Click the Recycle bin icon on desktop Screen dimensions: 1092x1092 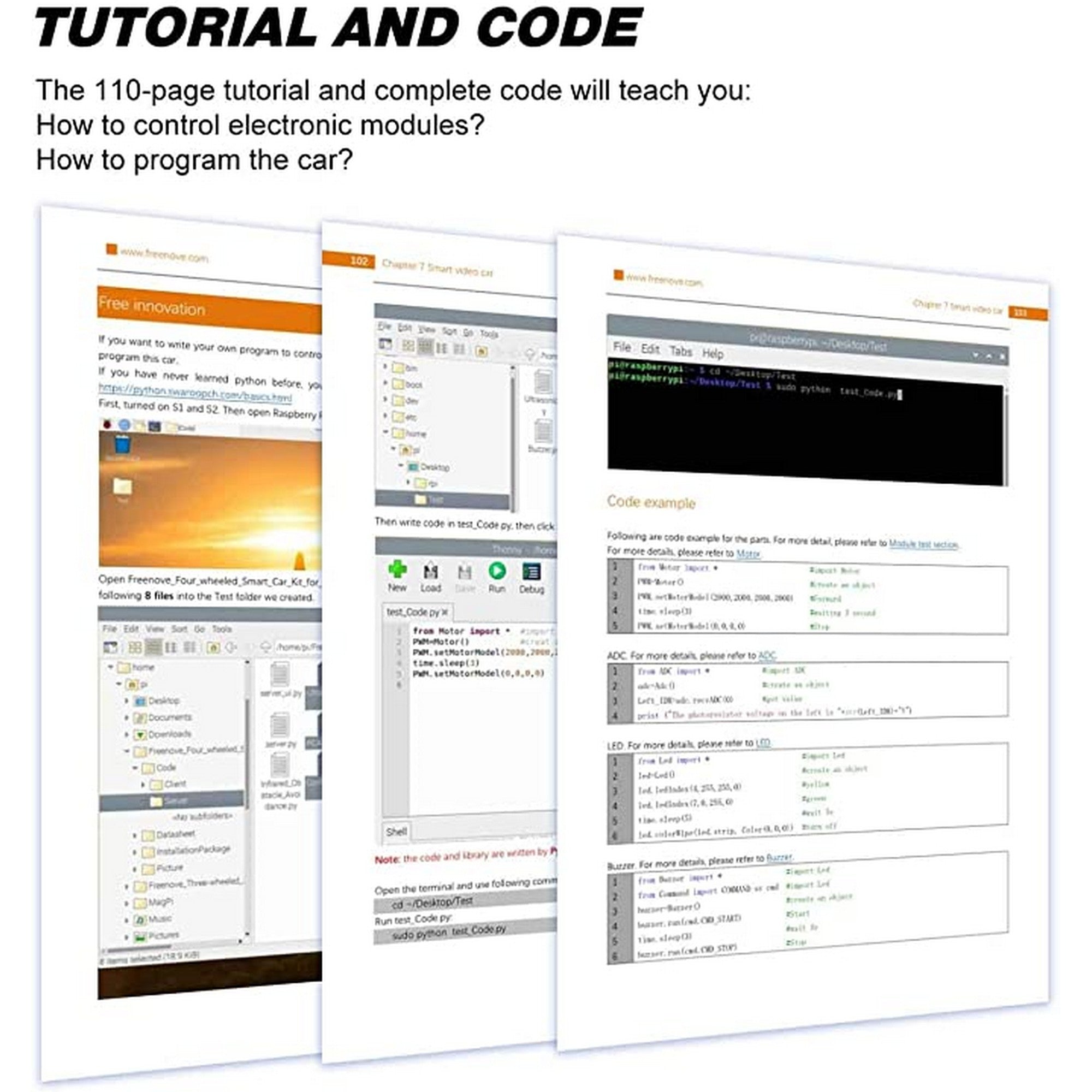pos(122,446)
